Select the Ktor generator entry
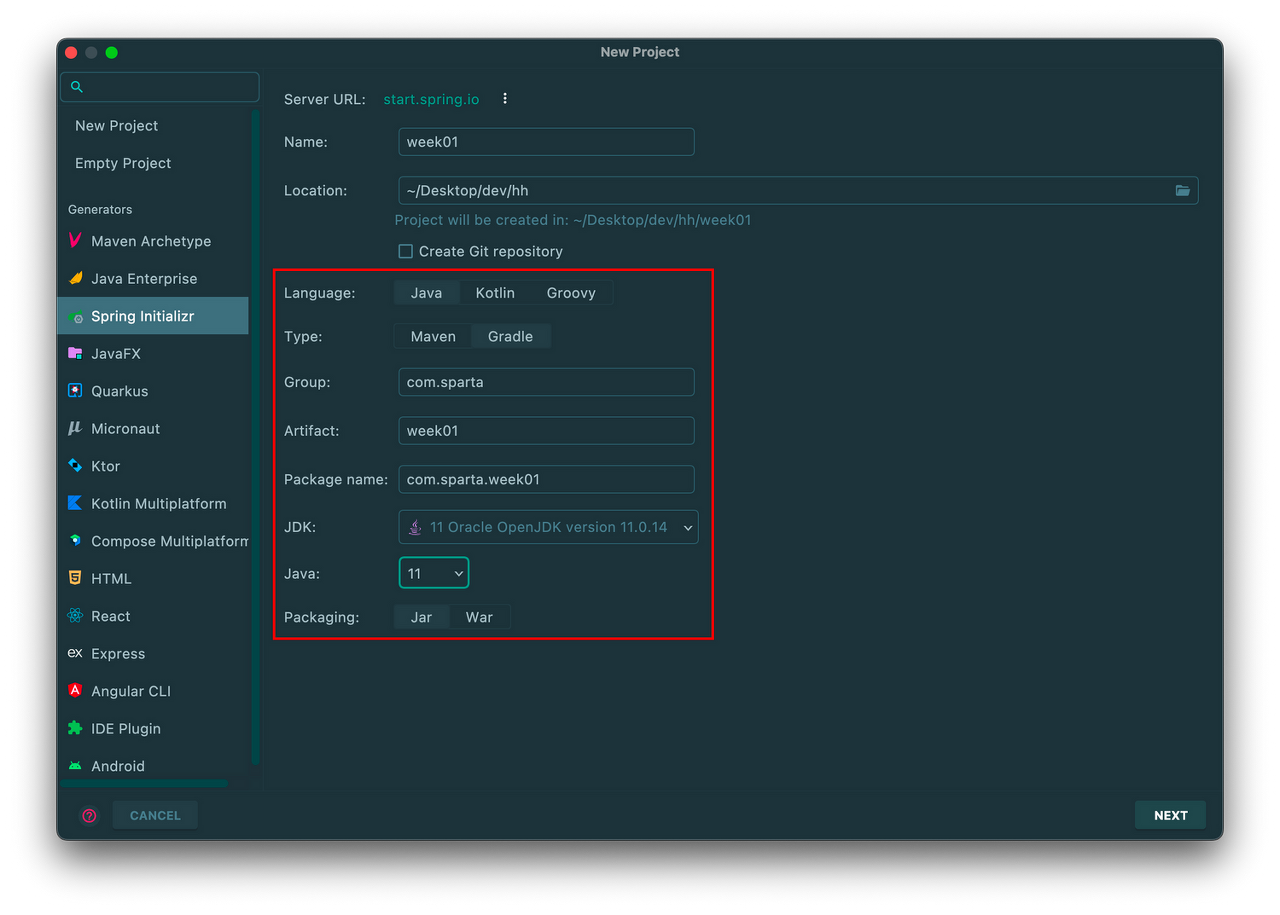Viewport: 1280px width, 915px height. point(154,466)
